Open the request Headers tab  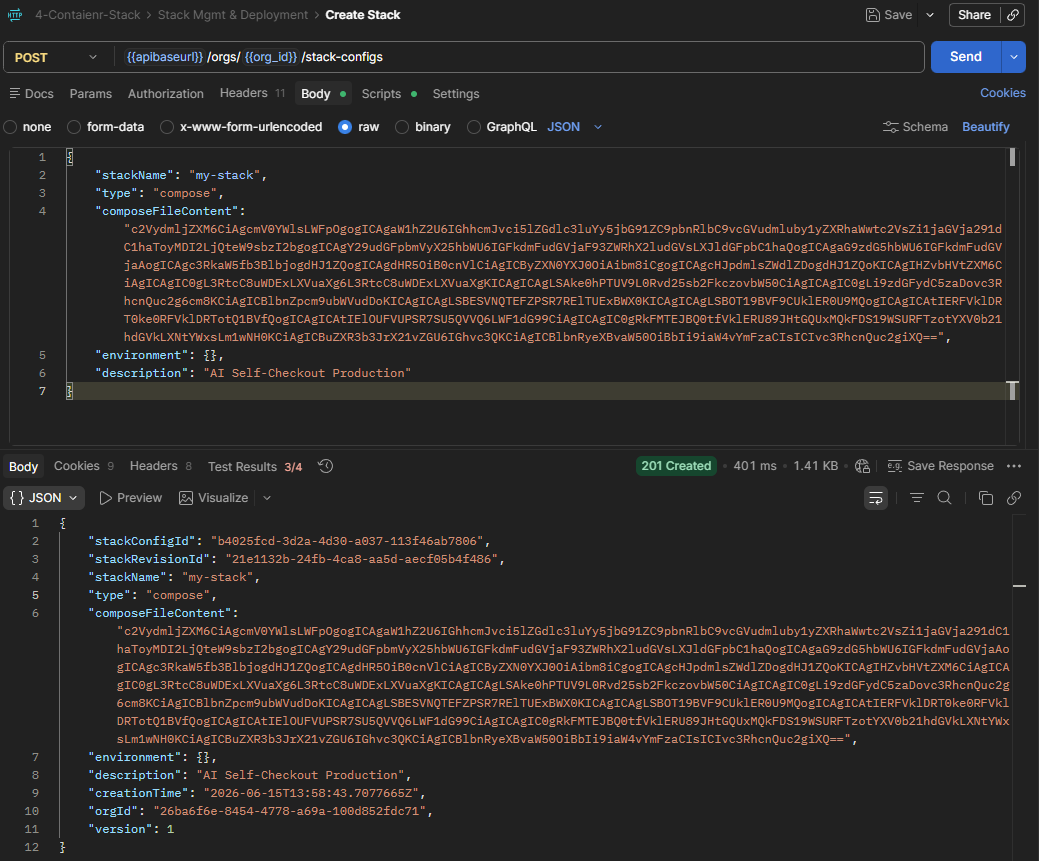click(x=252, y=93)
